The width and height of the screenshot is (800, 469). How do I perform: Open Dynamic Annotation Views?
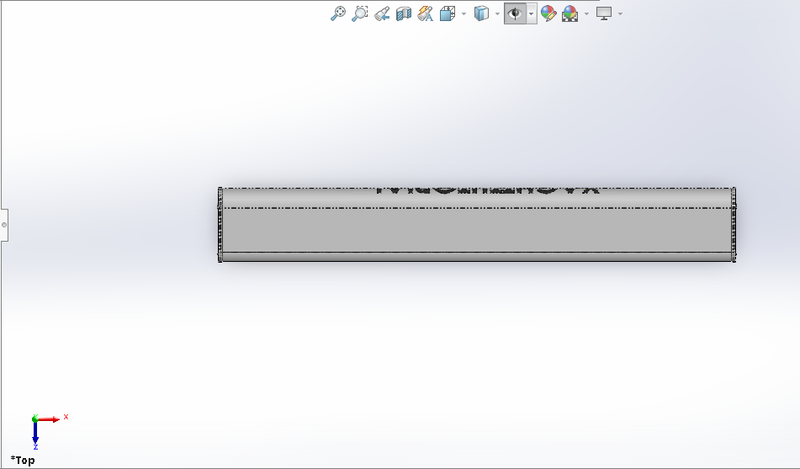(x=425, y=14)
